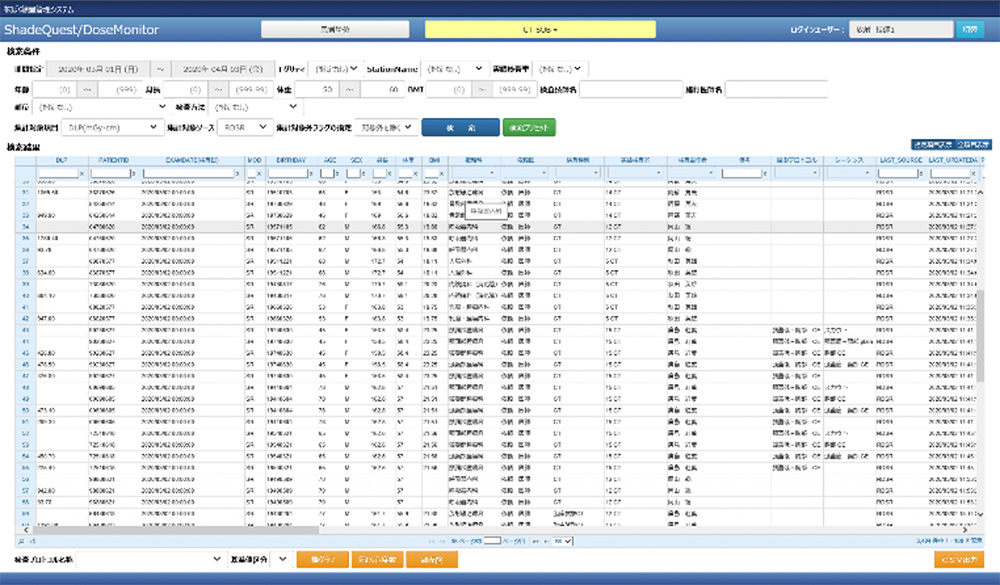The height and width of the screenshot is (585, 1000).
Task: Sort by the LAST_SOURCE column header
Action: (901, 160)
